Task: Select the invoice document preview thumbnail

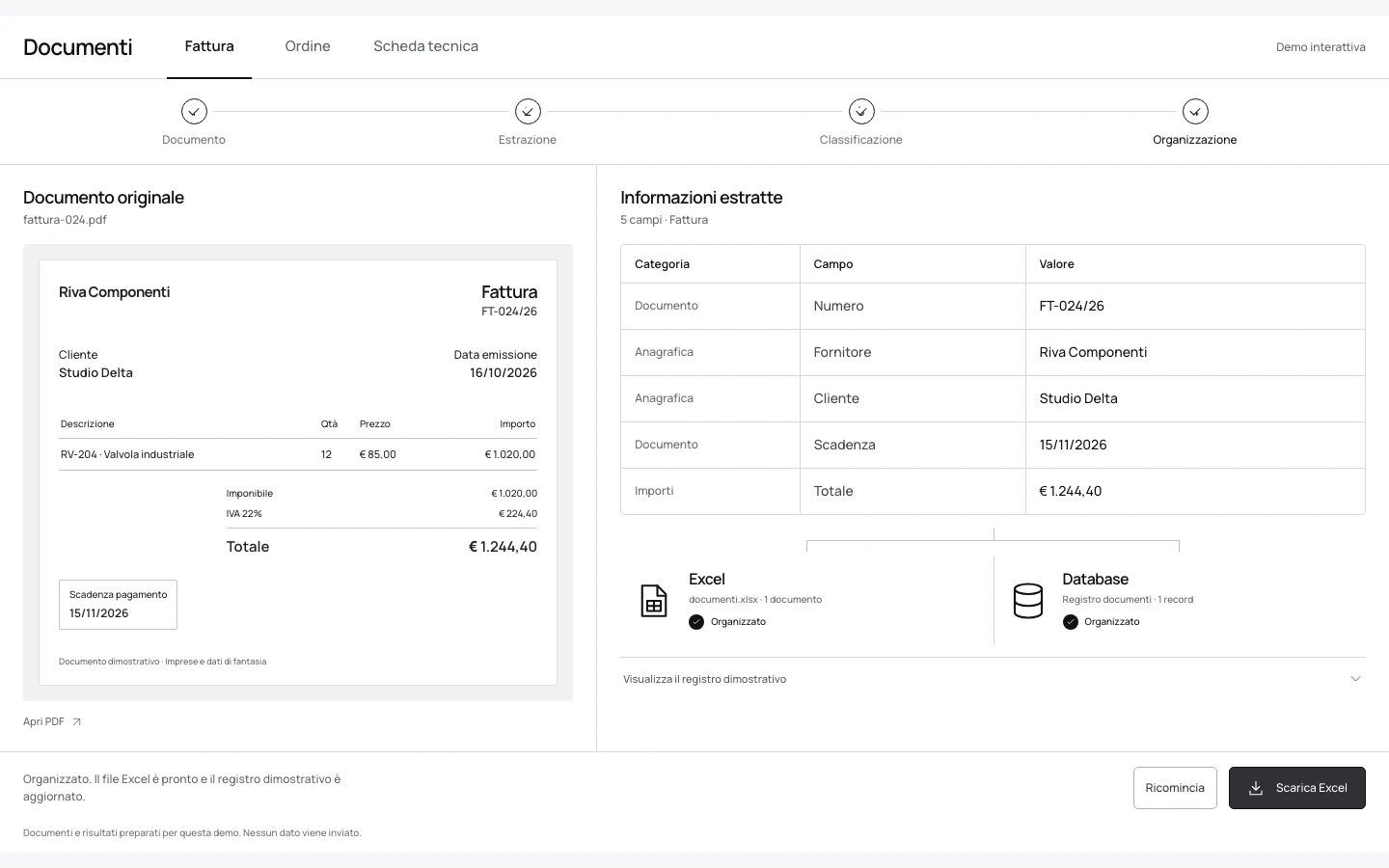Action: tap(298, 473)
